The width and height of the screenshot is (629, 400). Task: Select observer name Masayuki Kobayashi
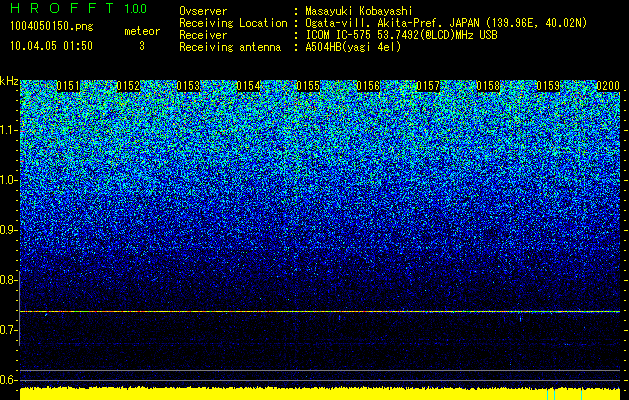tap(359, 11)
